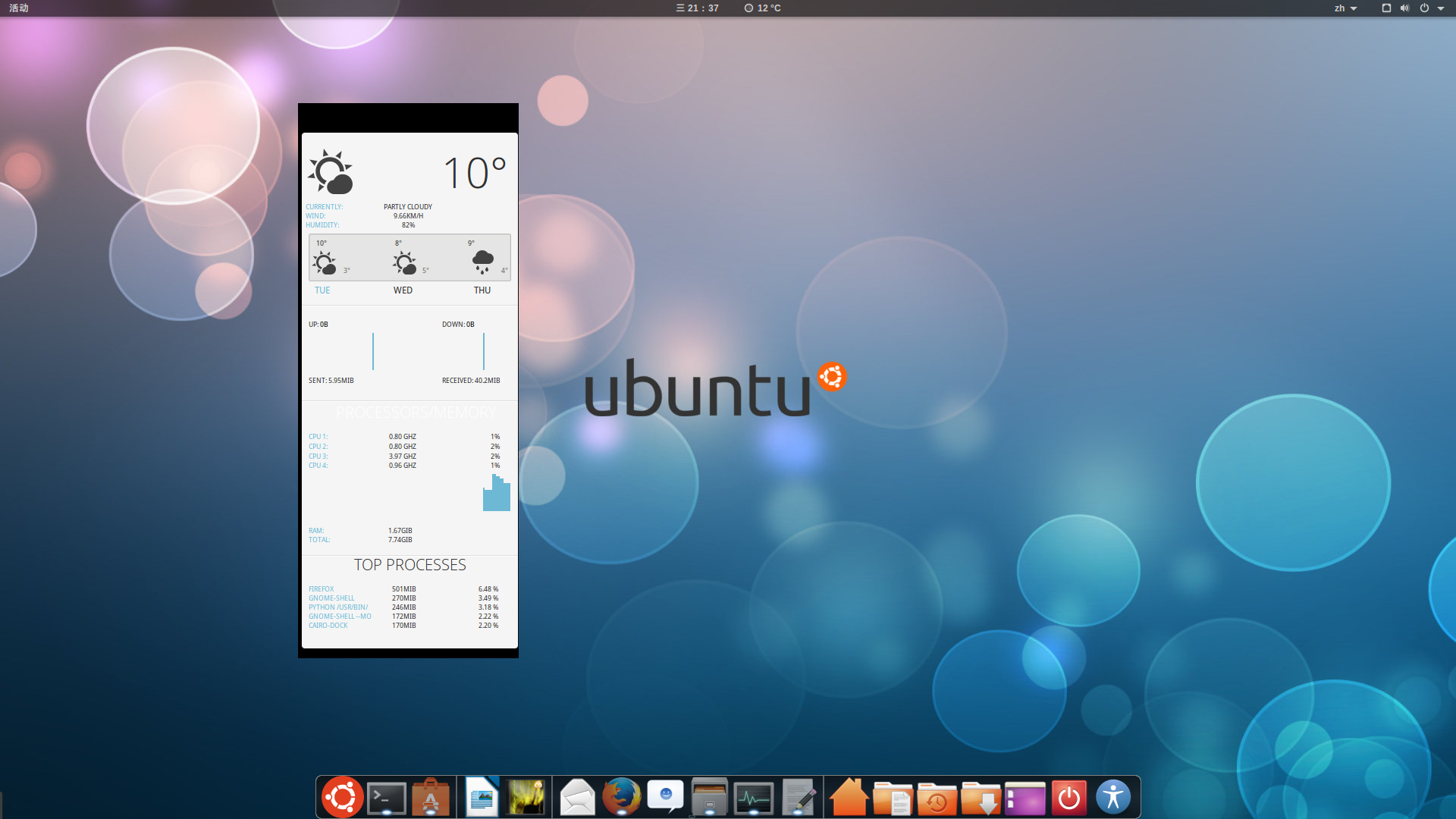
Task: Open the blue accessibility icon in dock
Action: pyautogui.click(x=1113, y=797)
